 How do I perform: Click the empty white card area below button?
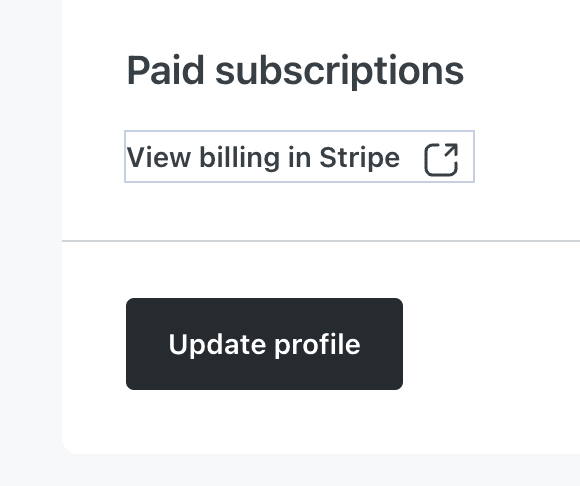click(x=321, y=422)
